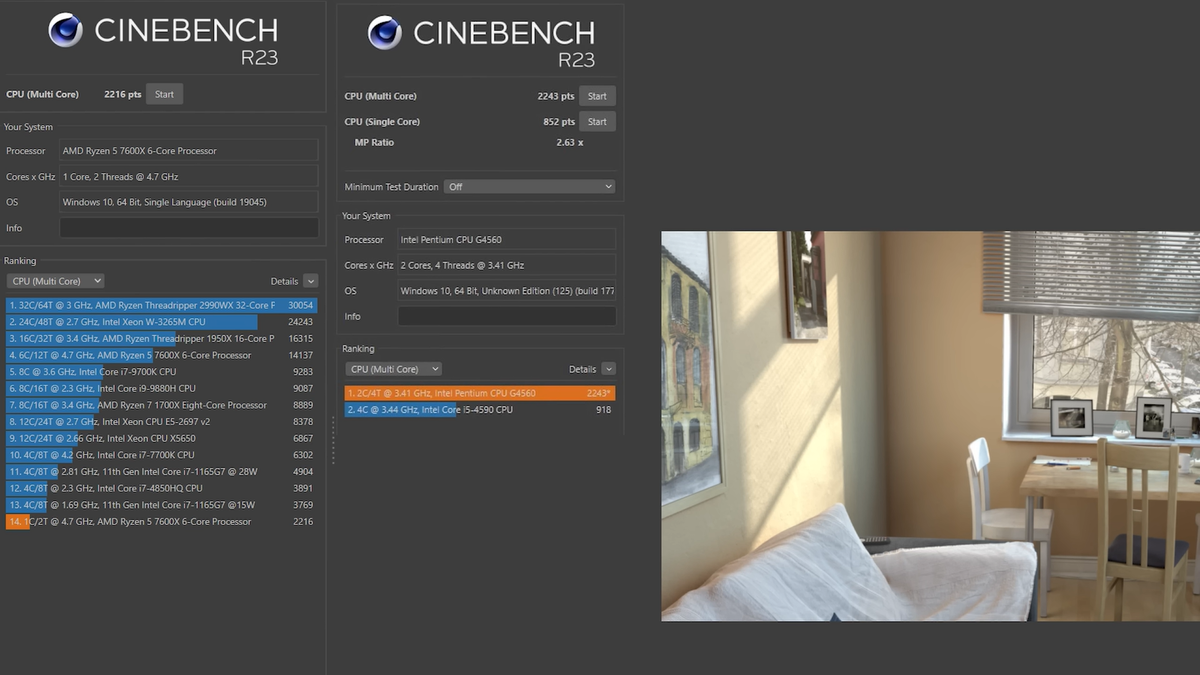1200x675 pixels.
Task: Click the 852 pts single core score
Action: 559,122
